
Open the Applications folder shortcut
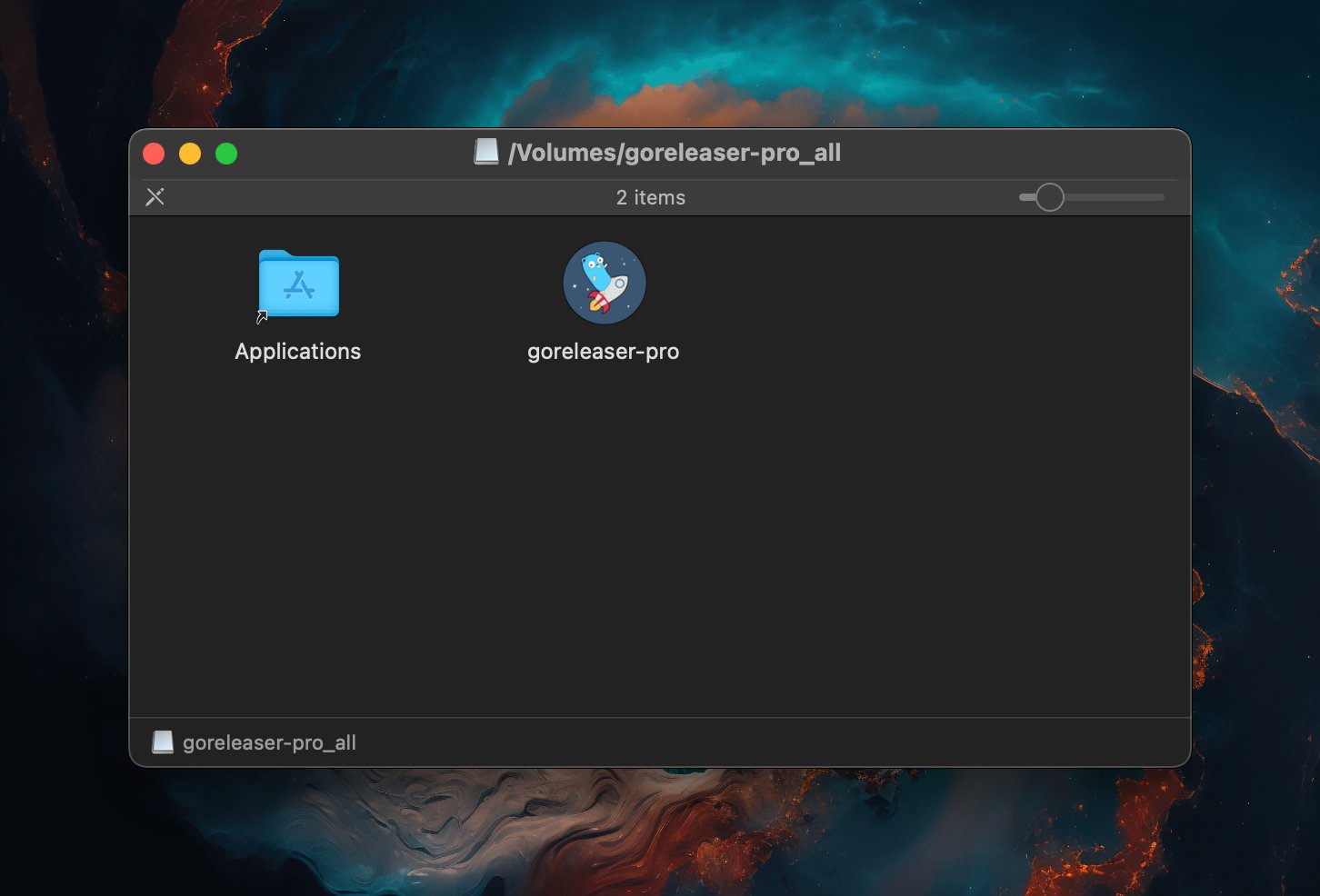(x=298, y=284)
